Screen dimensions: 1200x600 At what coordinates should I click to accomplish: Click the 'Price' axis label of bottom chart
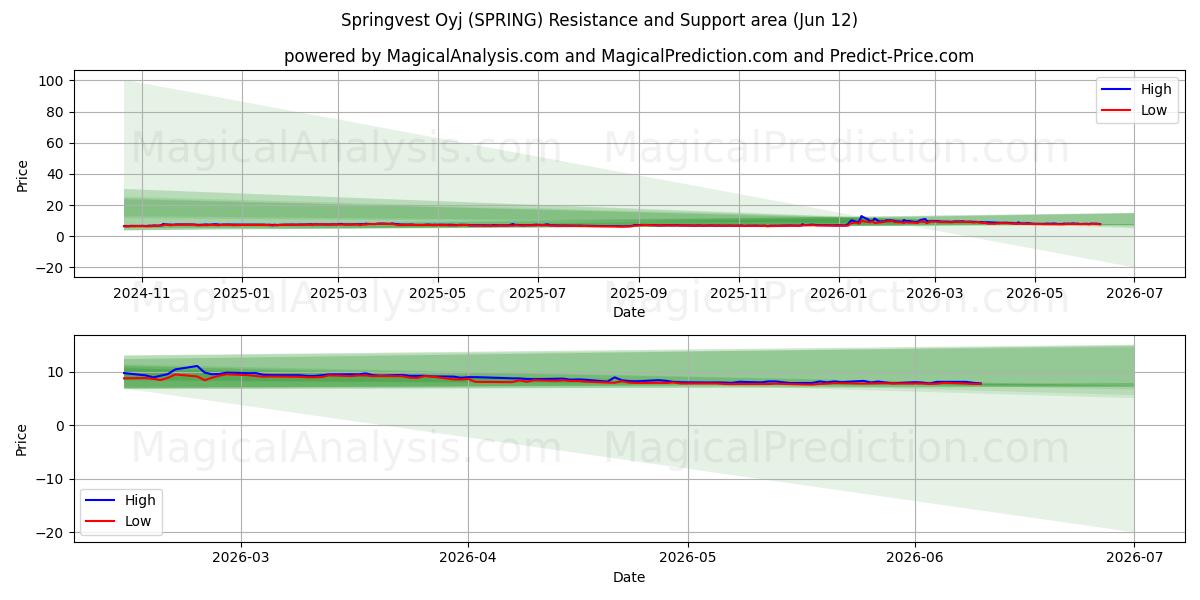point(23,439)
